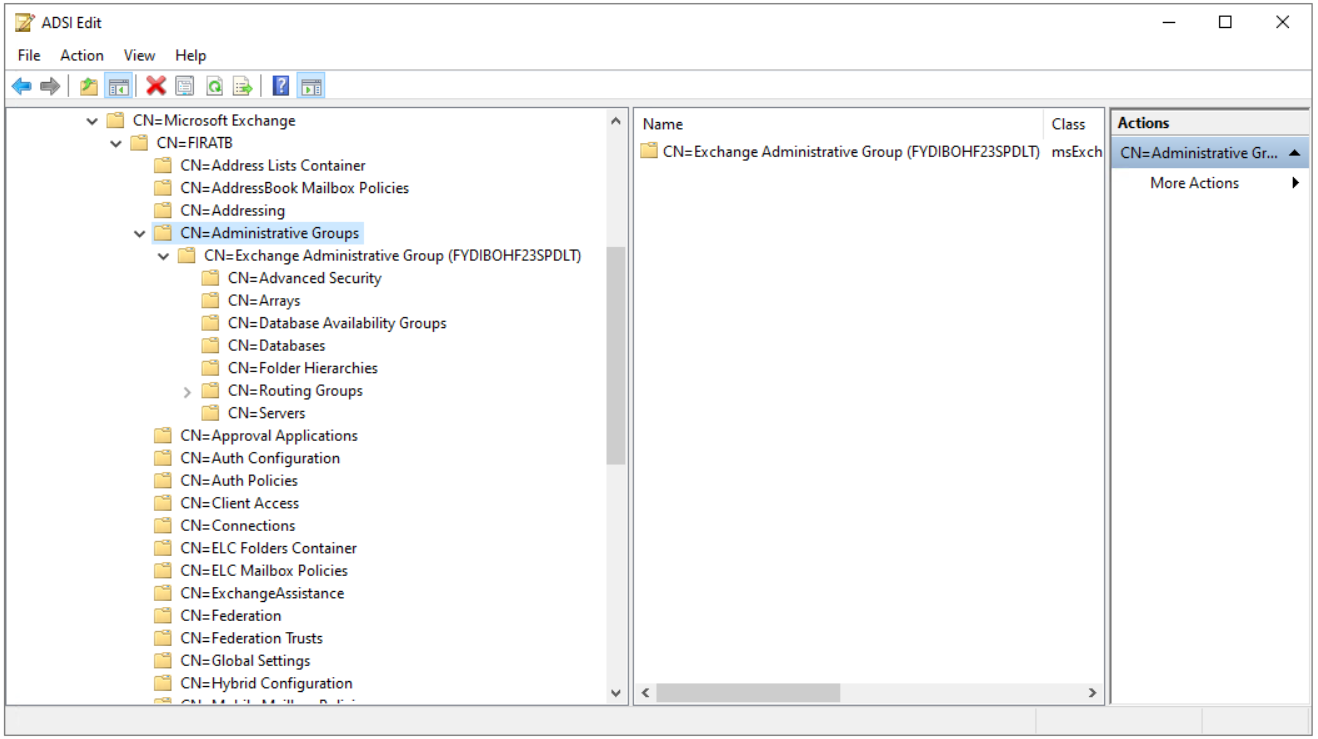Click folder icon of CN=Advanced Security
Screen dimensions: 1318x739
click(210, 278)
